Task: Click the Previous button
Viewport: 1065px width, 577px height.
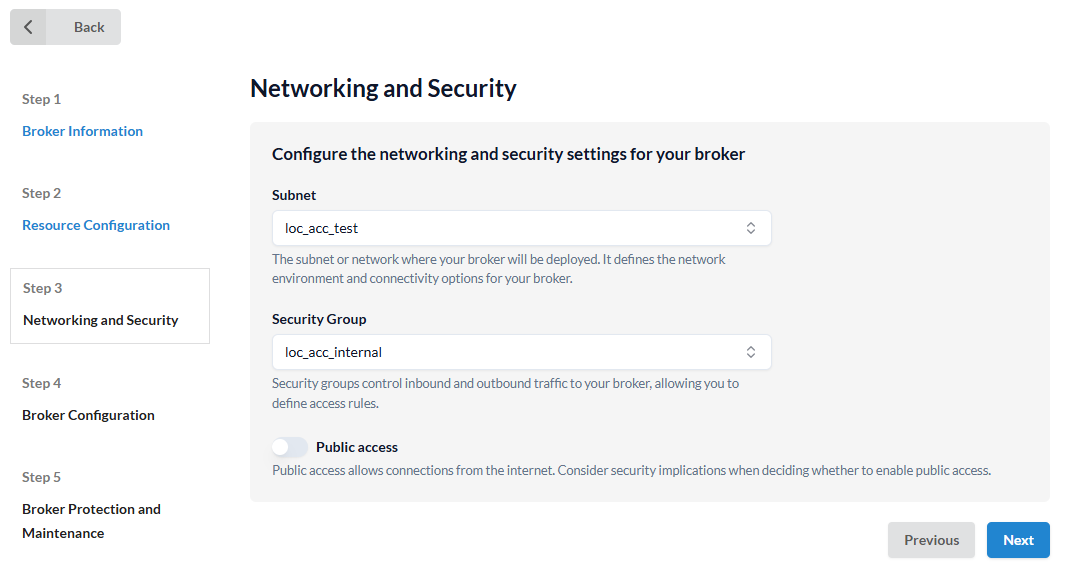Action: pyautogui.click(x=931, y=540)
